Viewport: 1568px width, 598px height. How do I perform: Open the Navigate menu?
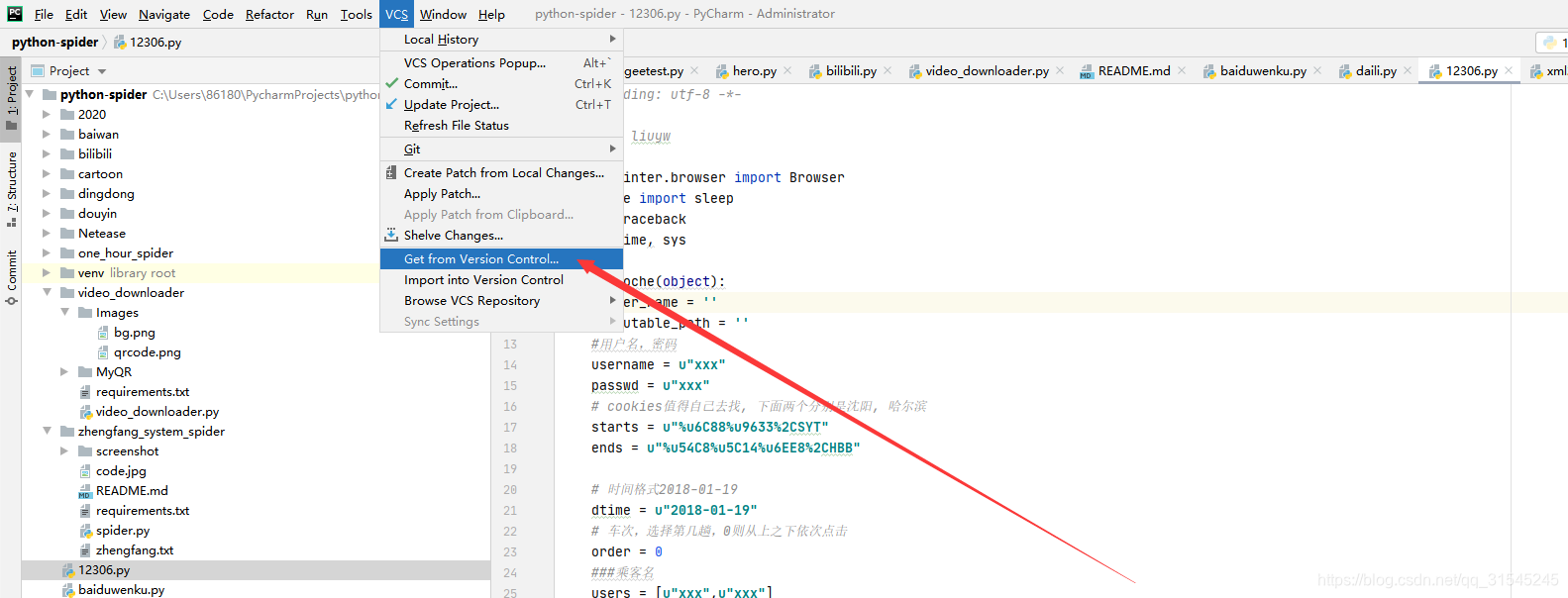tap(164, 14)
